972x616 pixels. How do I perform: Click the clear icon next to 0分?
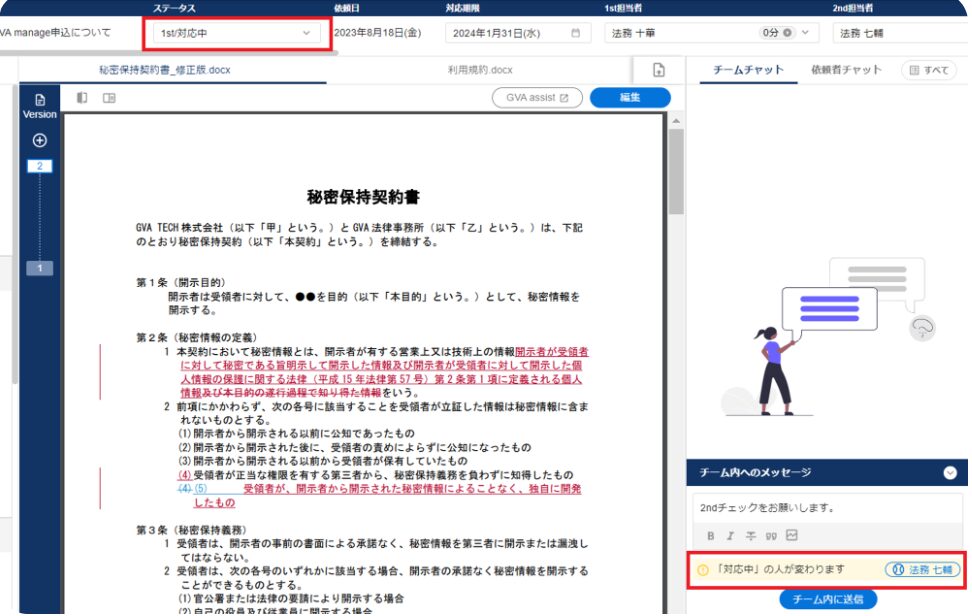click(x=787, y=33)
